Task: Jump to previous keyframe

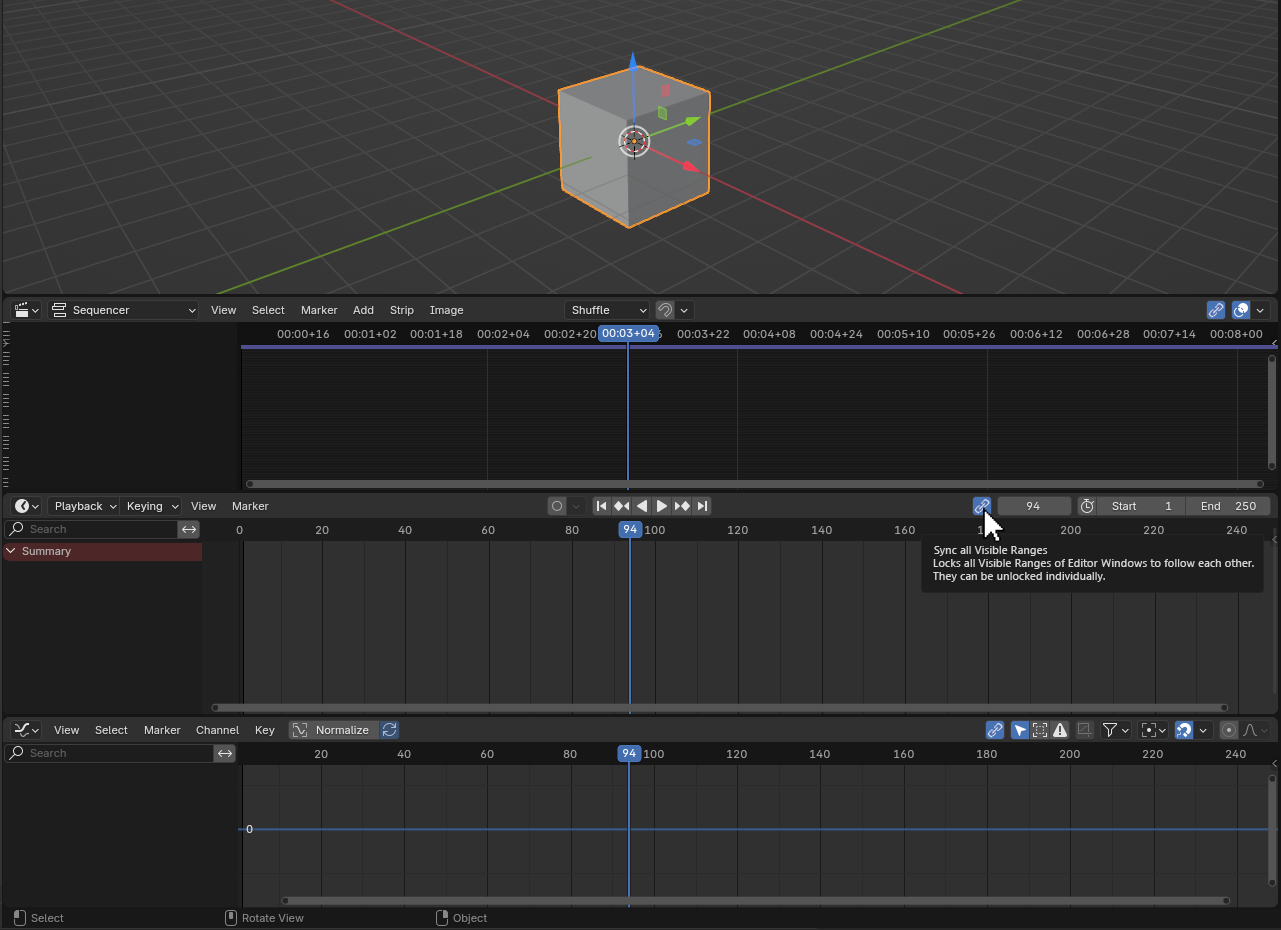Action: [622, 506]
